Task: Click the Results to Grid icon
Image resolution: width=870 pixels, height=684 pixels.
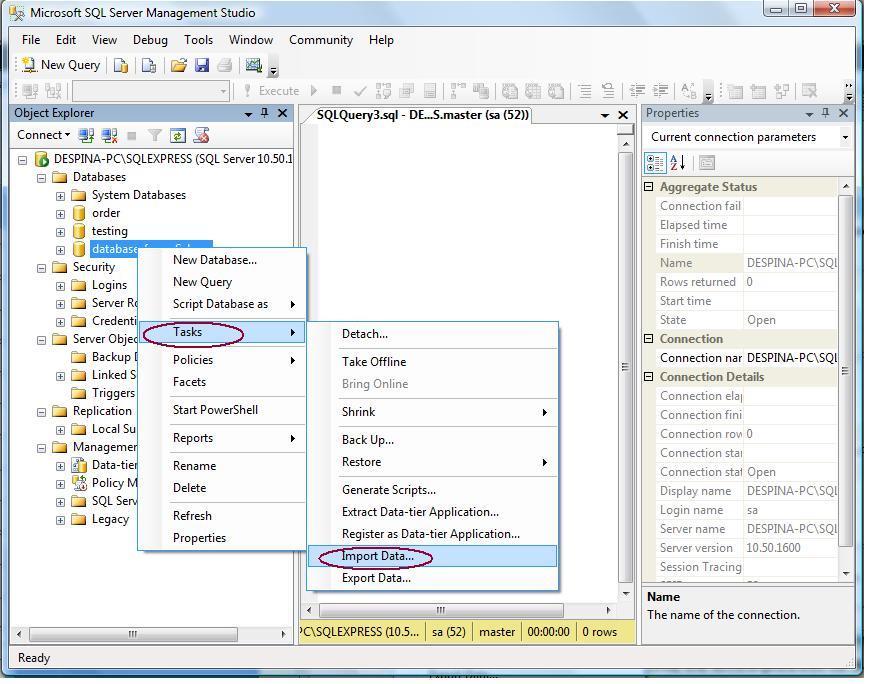Action: click(533, 90)
